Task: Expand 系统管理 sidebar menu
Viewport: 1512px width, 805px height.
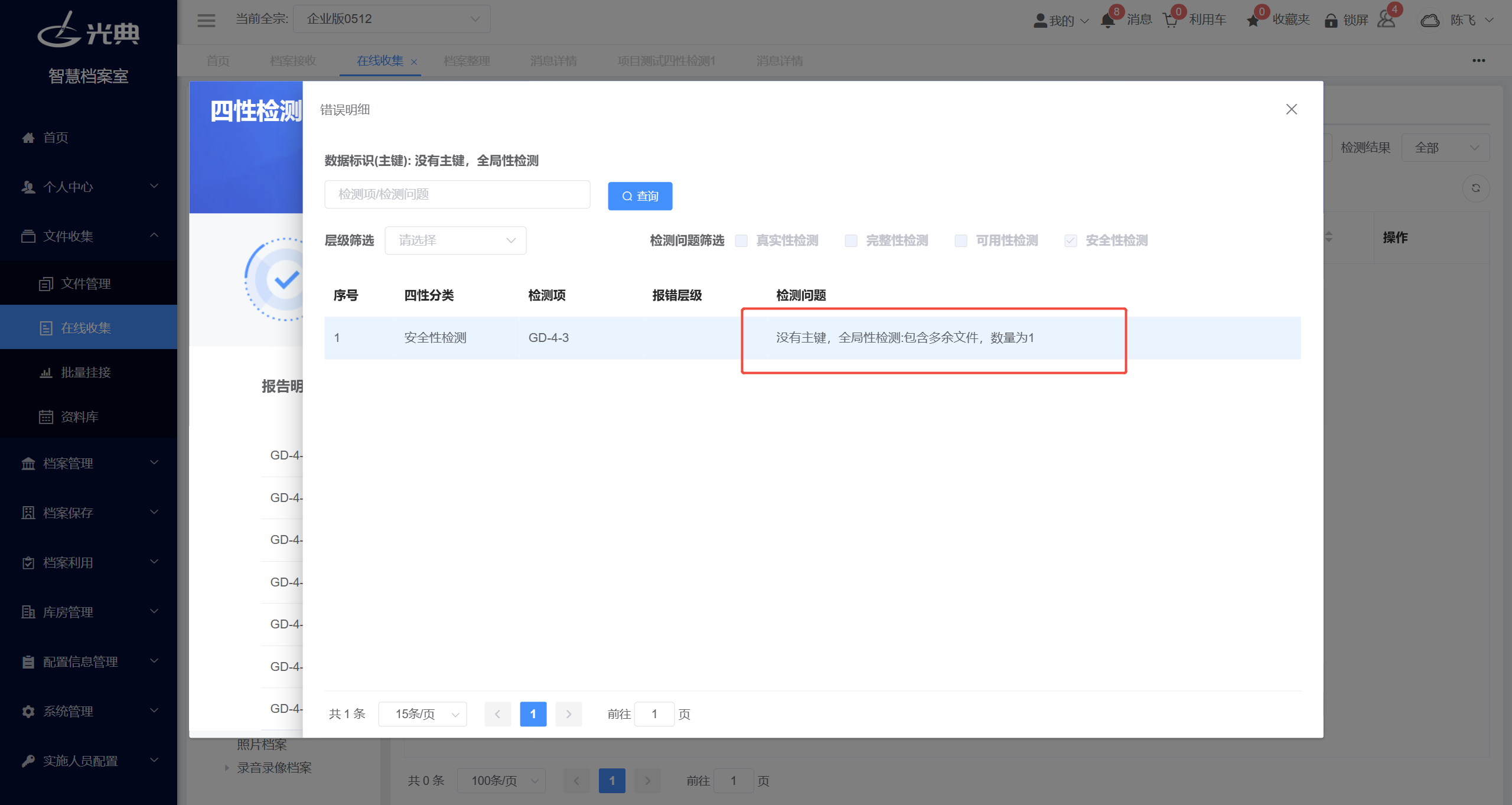Action: pos(89,711)
